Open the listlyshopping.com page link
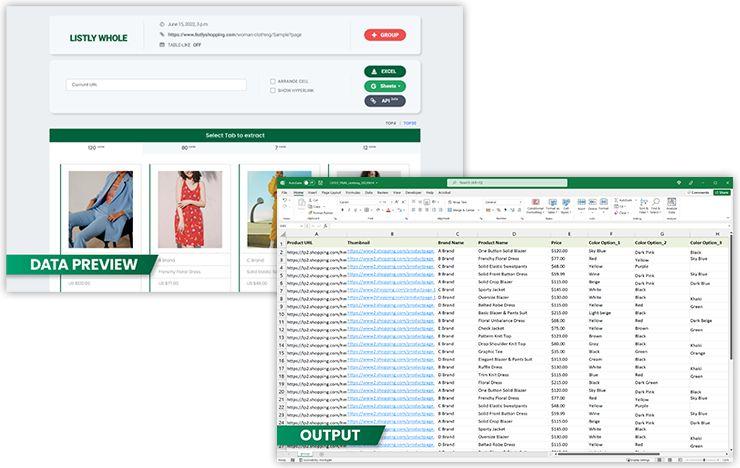Image resolution: width=740 pixels, height=468 pixels. [x=235, y=34]
